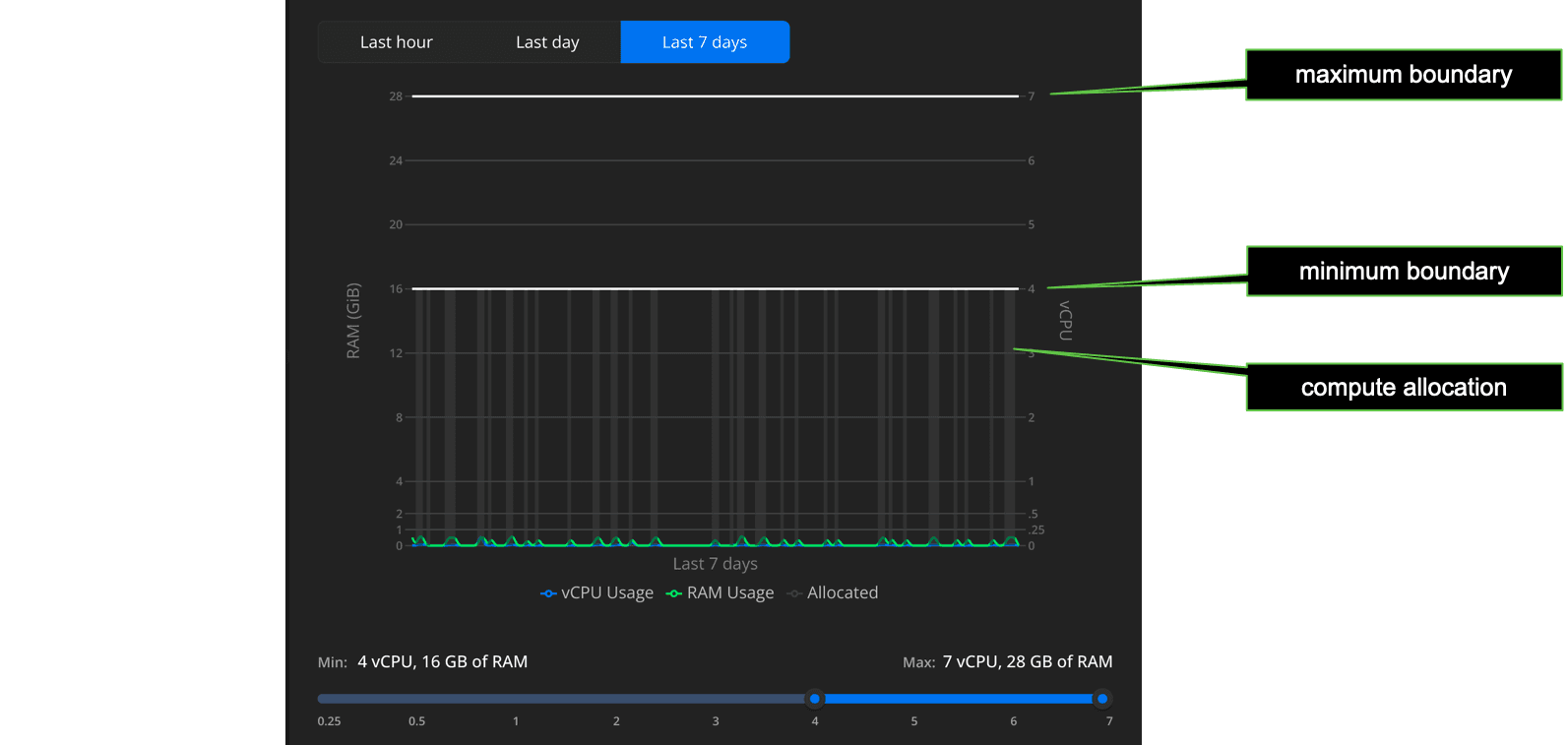
Task: Click the slider track at the 2 mark
Action: [616, 699]
